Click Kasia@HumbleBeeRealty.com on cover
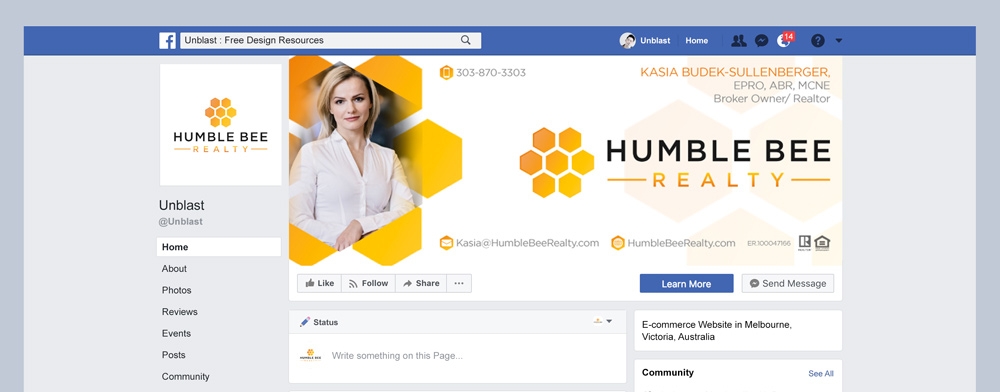Viewport: 1000px width, 392px height. tap(527, 243)
